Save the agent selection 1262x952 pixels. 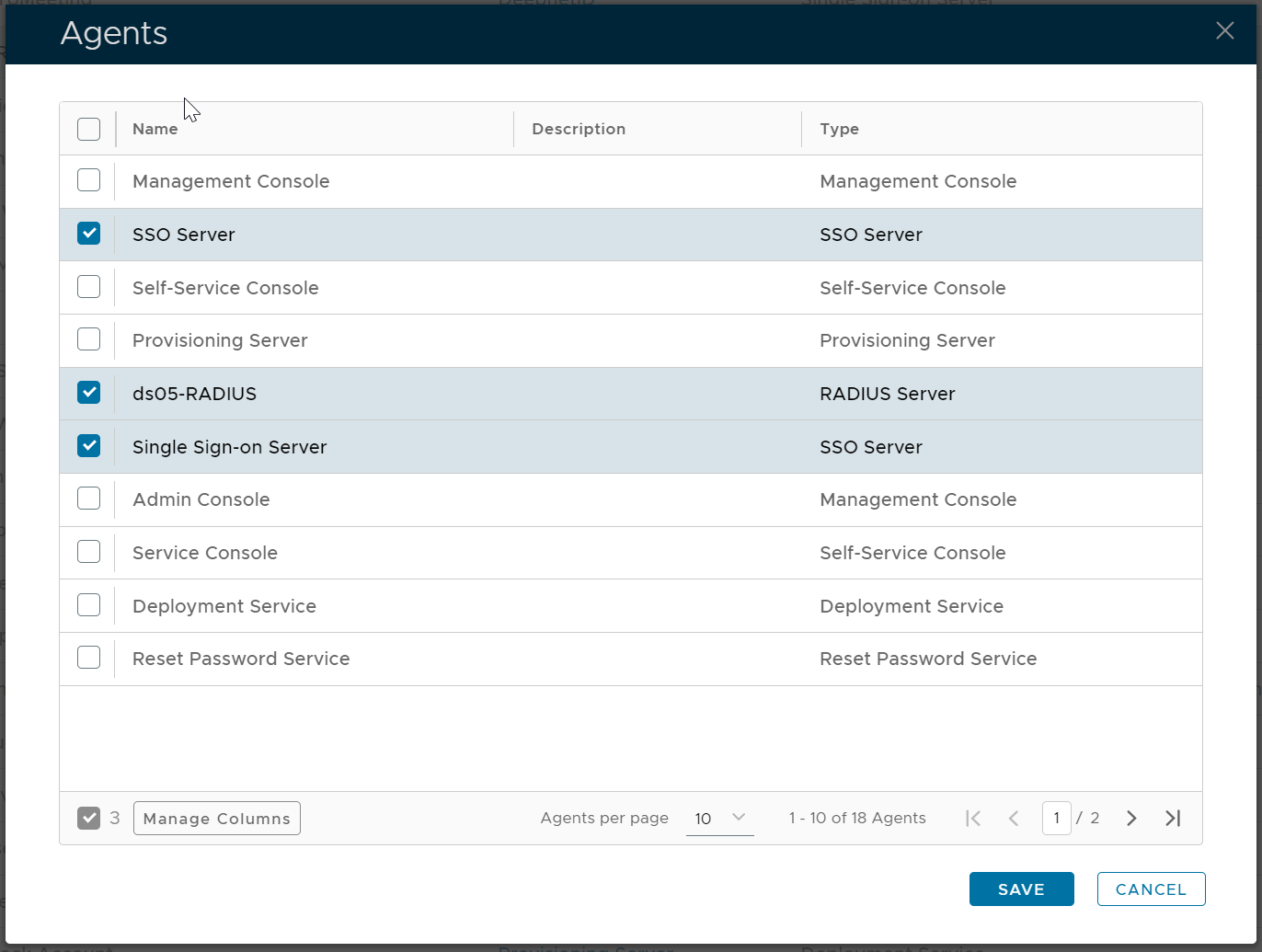click(1021, 889)
